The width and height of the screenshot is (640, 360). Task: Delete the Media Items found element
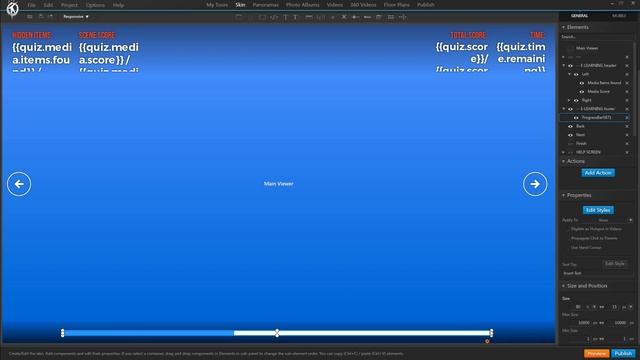click(627, 83)
